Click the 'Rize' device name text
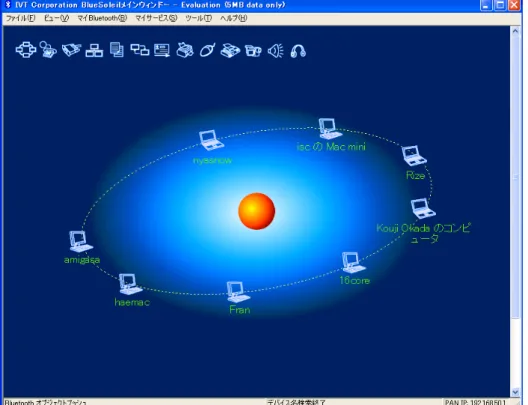 [x=416, y=175]
